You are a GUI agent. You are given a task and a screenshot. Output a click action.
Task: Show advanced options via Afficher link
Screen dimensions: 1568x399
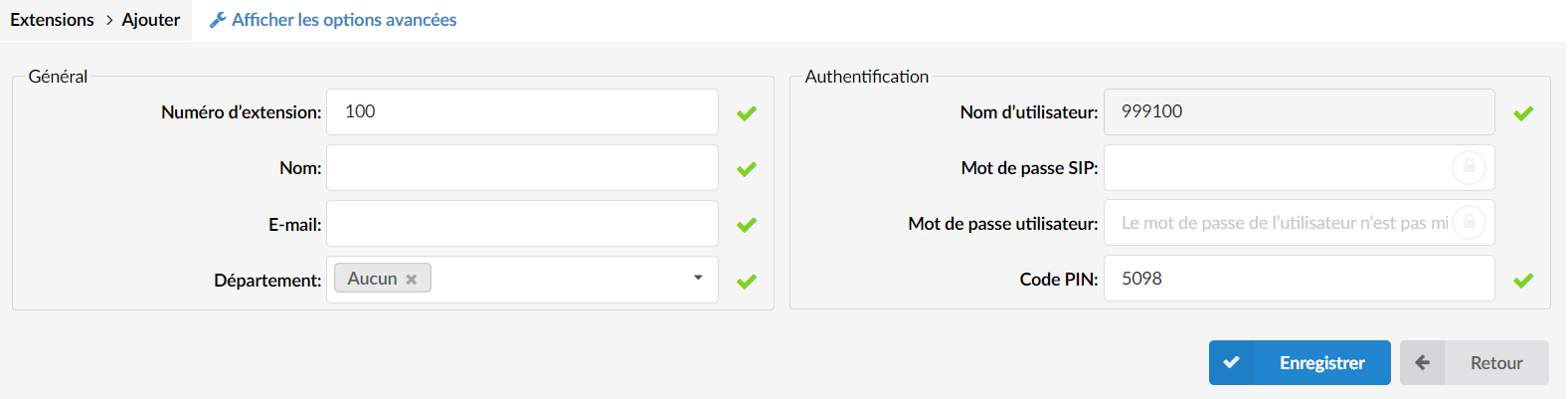coord(344,20)
